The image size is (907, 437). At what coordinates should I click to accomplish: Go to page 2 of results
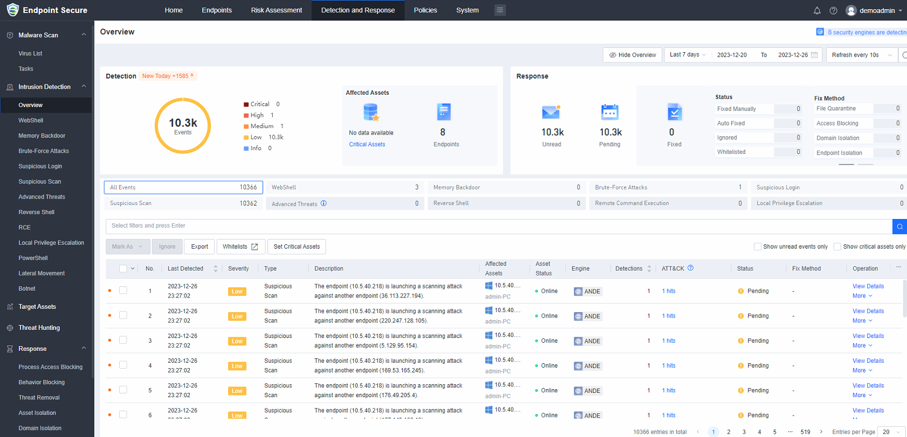point(729,432)
